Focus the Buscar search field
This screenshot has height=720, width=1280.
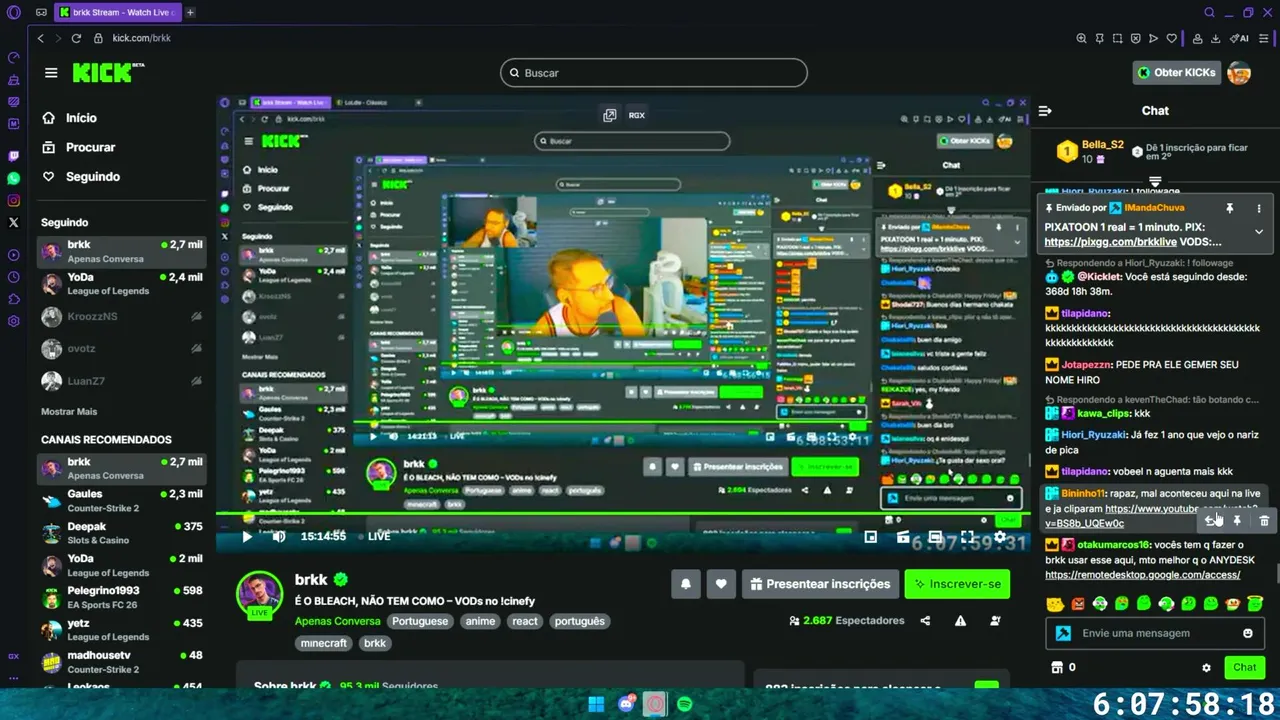tap(654, 73)
